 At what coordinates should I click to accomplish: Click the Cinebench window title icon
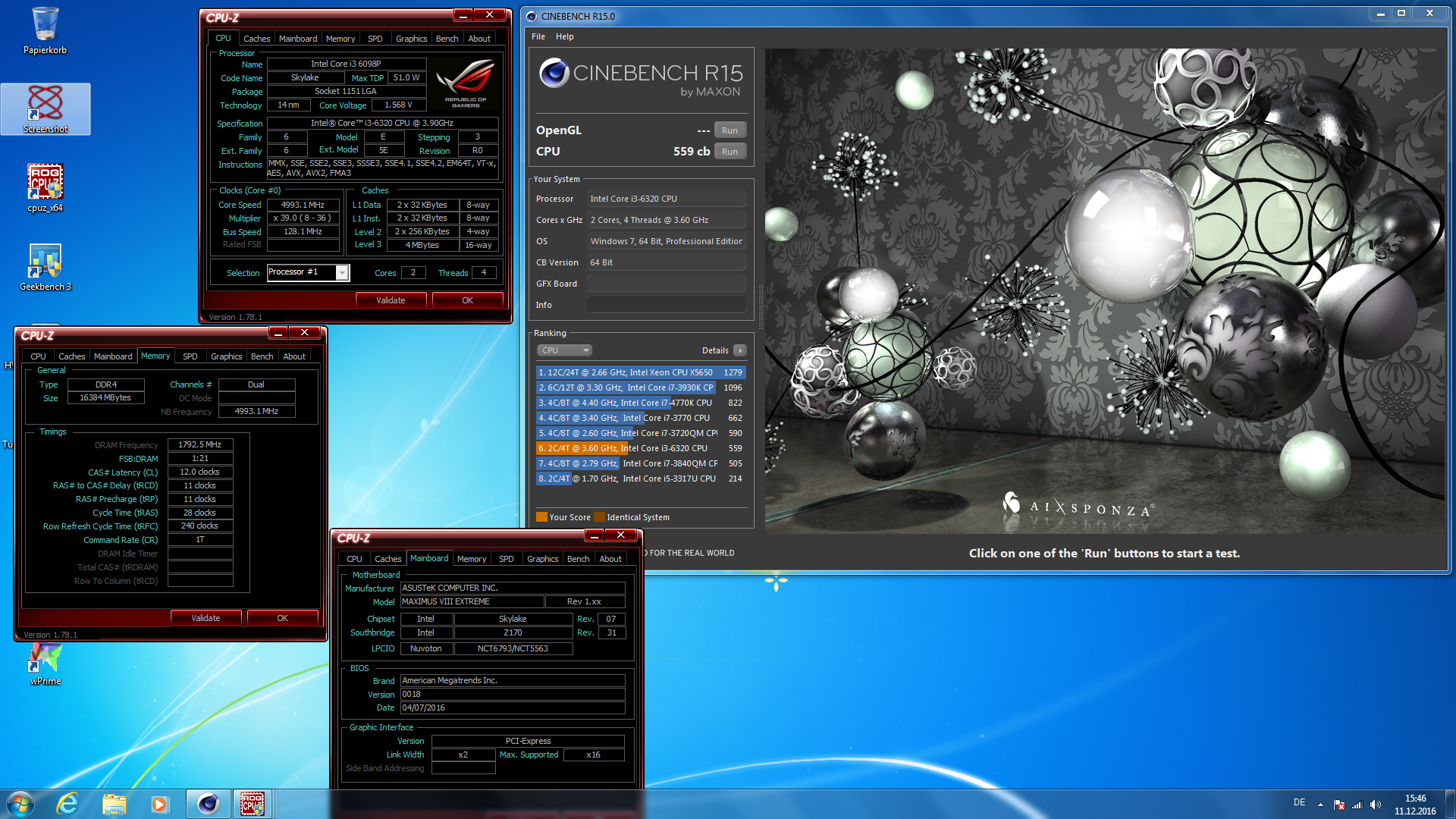(x=532, y=16)
